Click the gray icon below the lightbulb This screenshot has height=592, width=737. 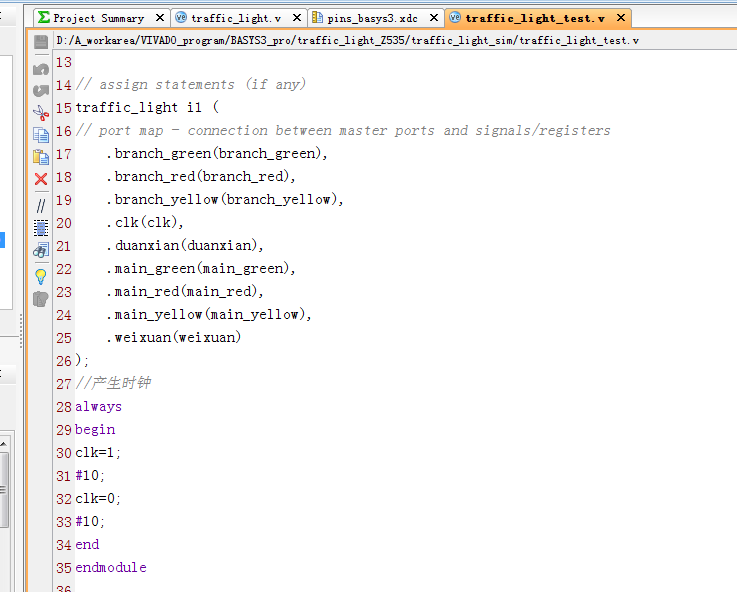coord(41,298)
